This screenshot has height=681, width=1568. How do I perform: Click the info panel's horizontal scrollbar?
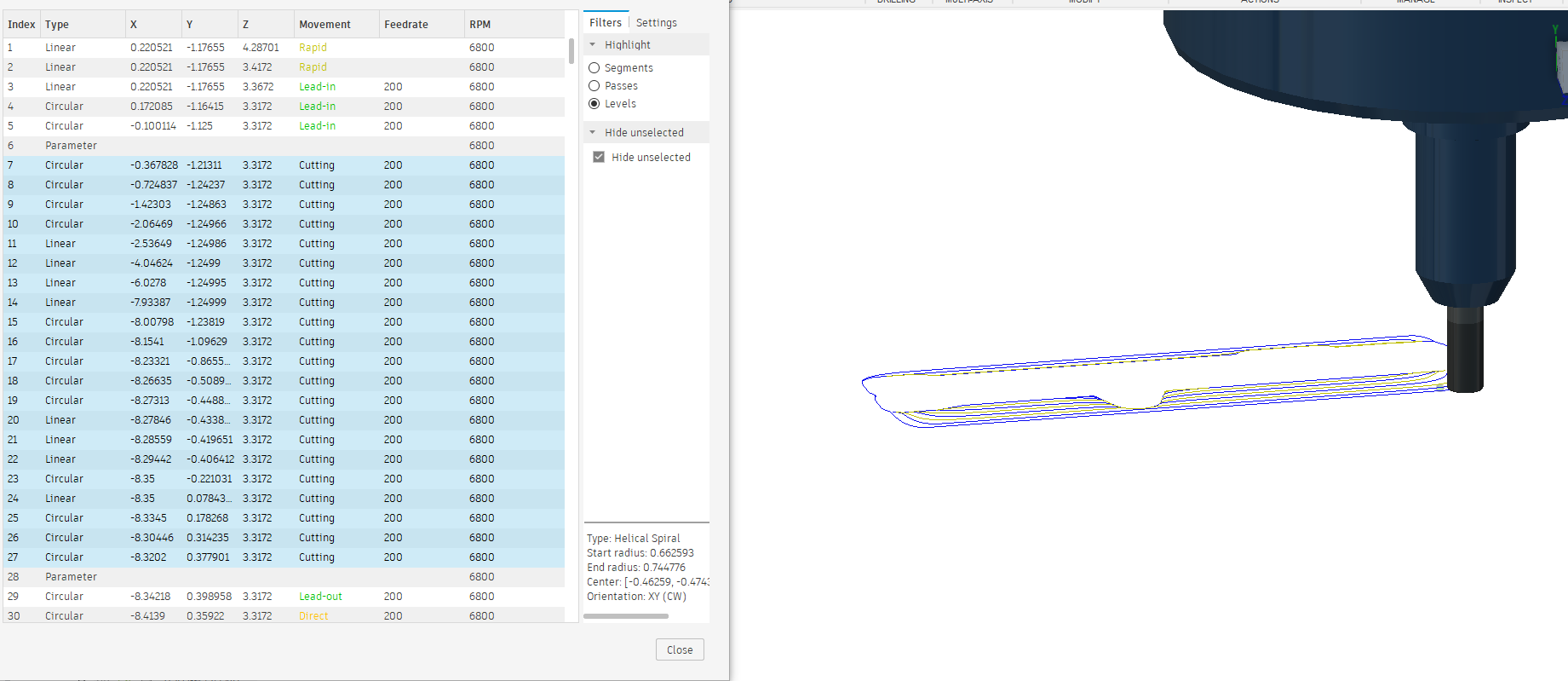click(626, 616)
